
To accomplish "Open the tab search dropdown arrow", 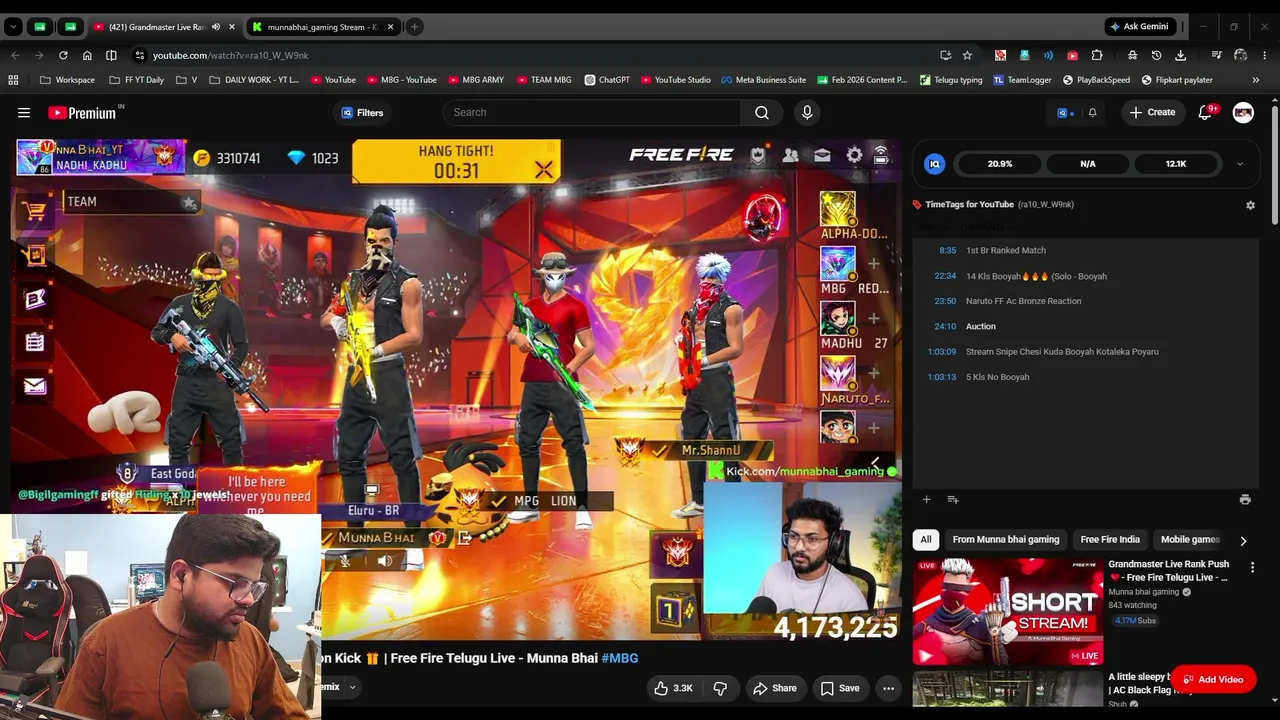I will 13,27.
